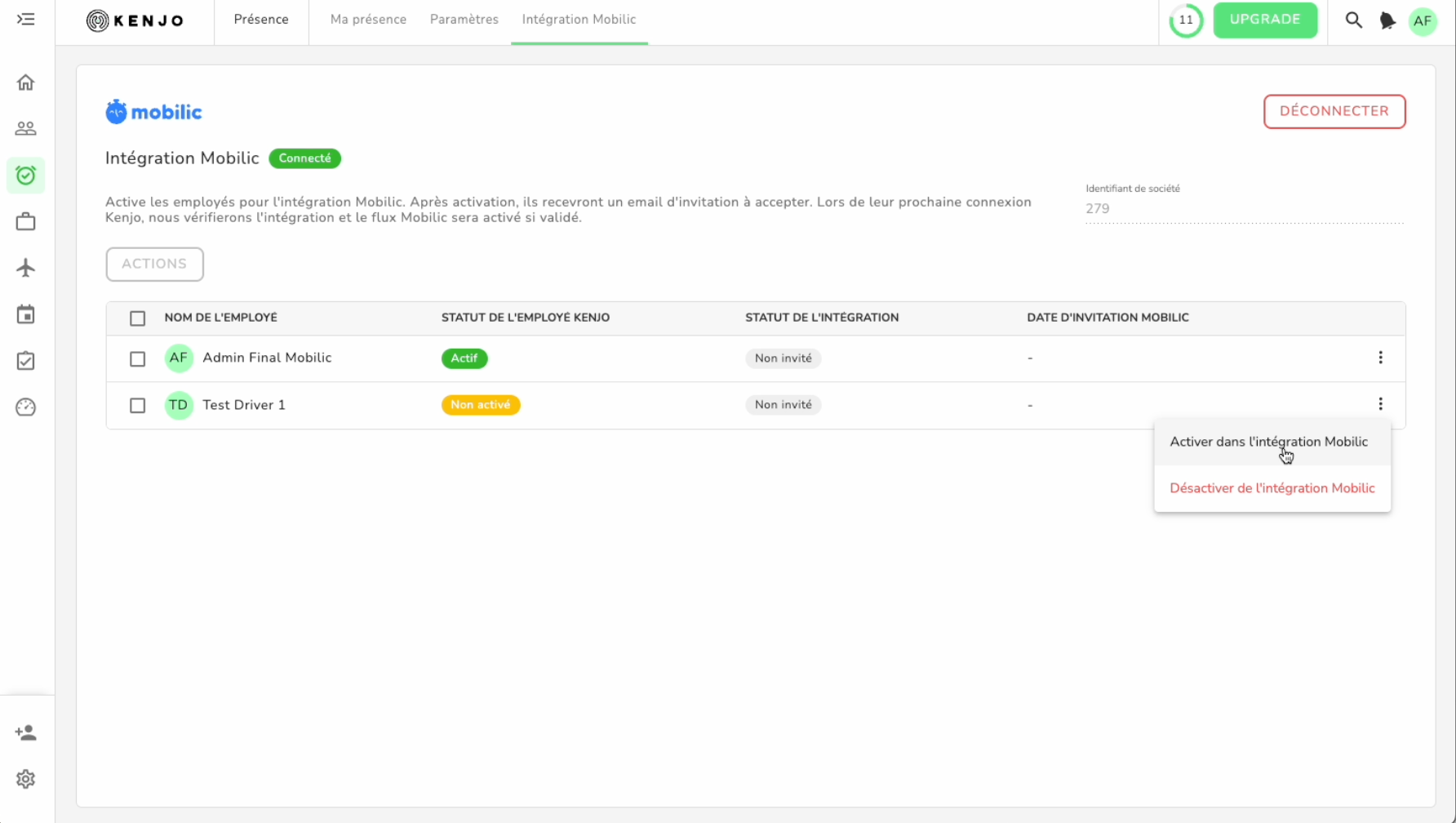
Task: Select the Présence module tab
Action: click(x=261, y=20)
